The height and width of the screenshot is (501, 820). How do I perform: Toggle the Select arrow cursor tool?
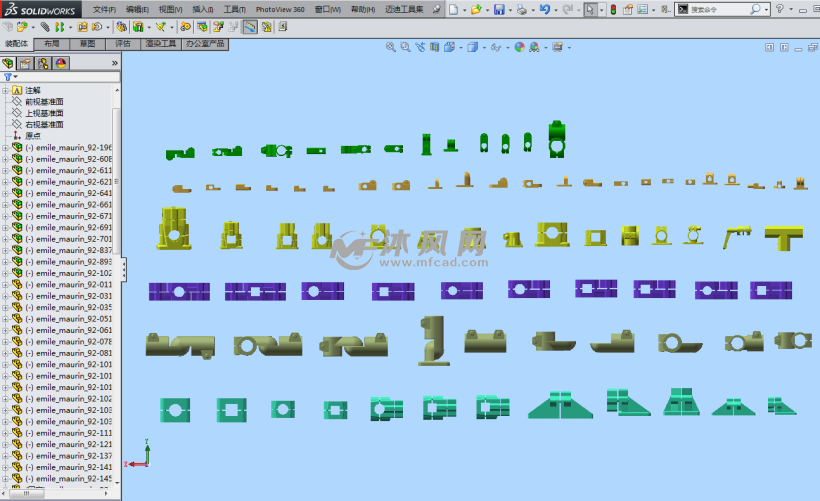[590, 9]
